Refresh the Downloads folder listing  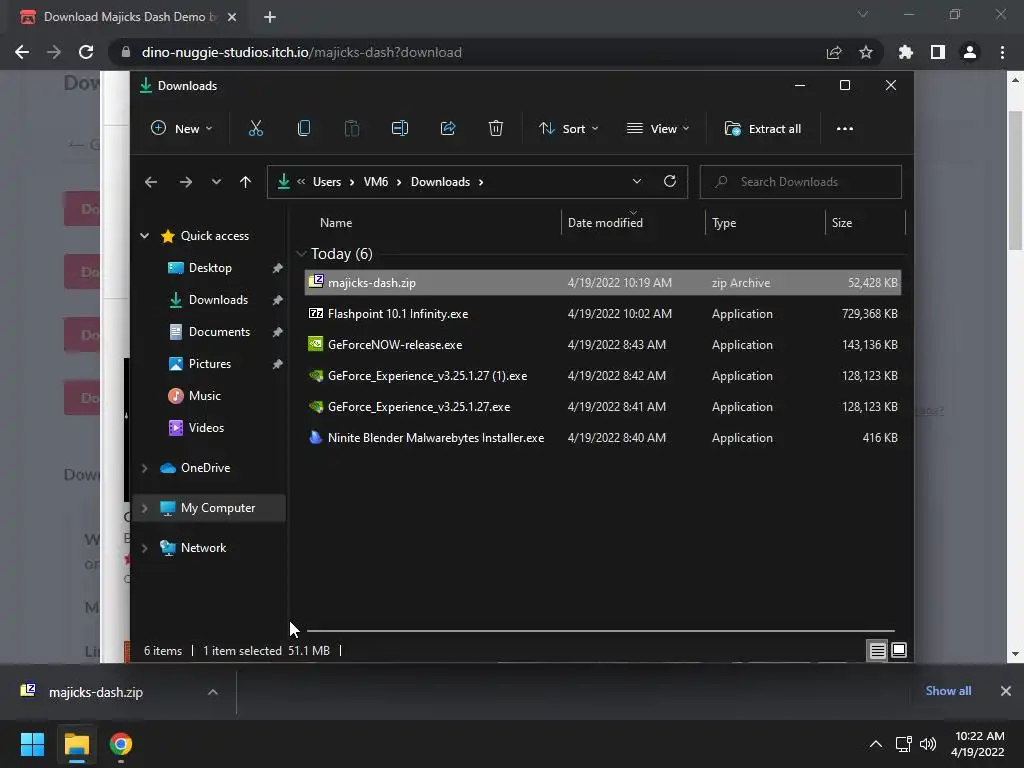(669, 182)
